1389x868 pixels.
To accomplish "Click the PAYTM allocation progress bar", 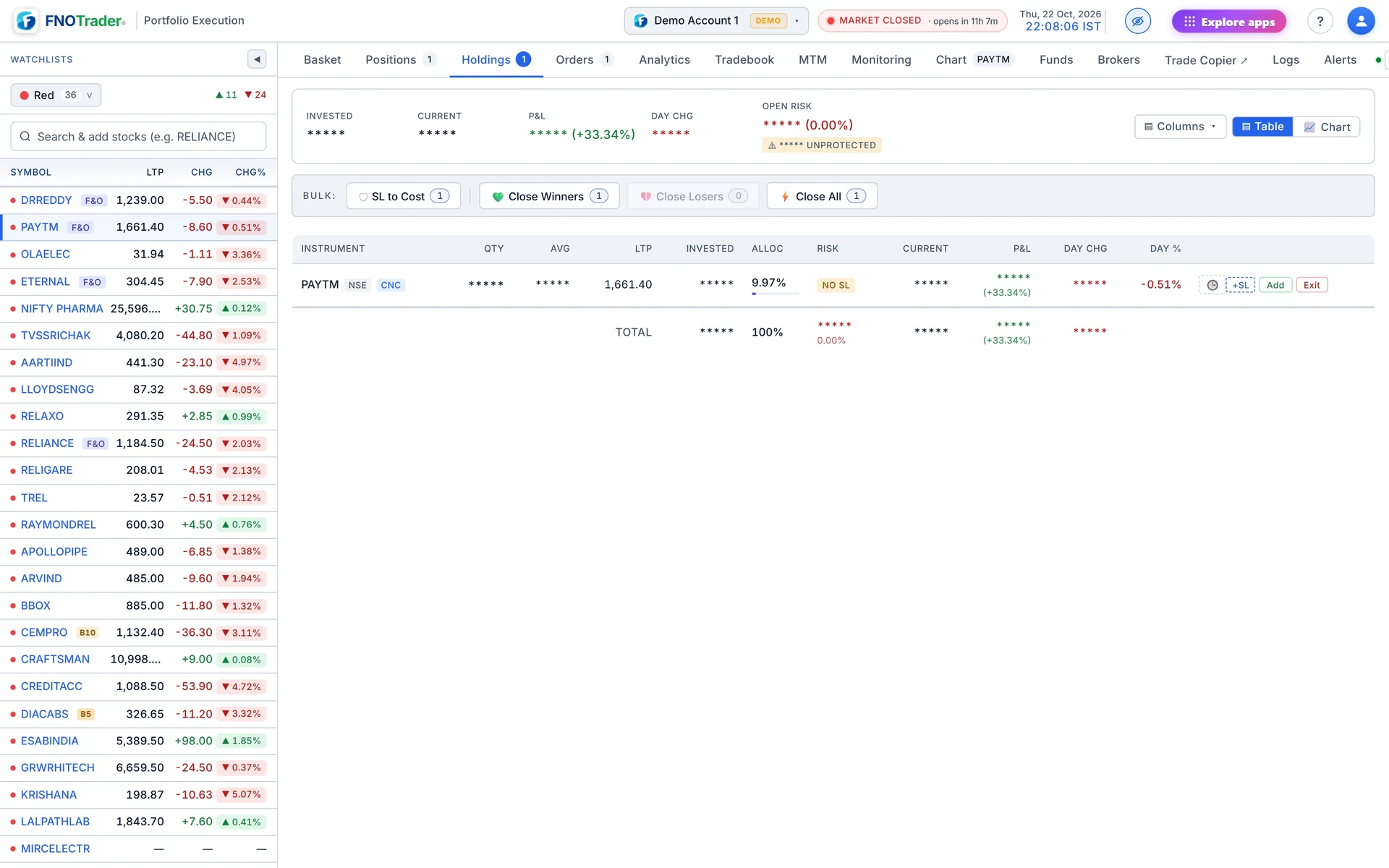I will click(x=775, y=294).
